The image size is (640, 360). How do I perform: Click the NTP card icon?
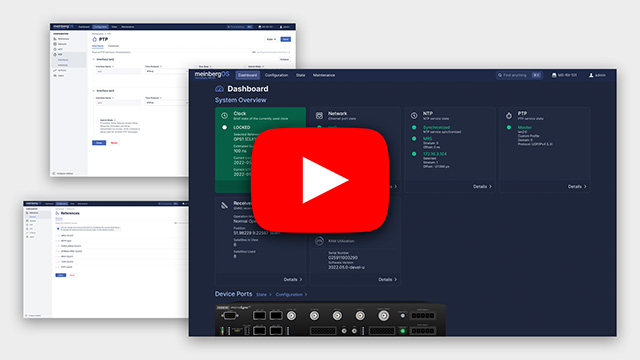point(414,116)
